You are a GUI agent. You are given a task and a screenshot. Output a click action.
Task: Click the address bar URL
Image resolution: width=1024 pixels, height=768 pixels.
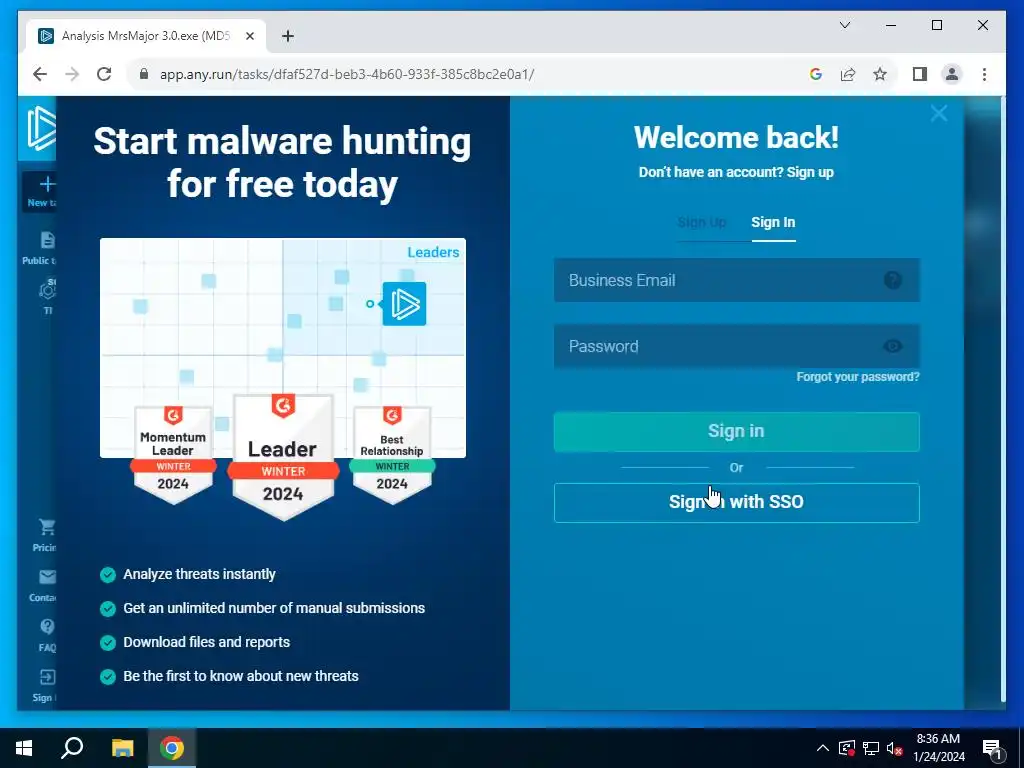pyautogui.click(x=347, y=74)
